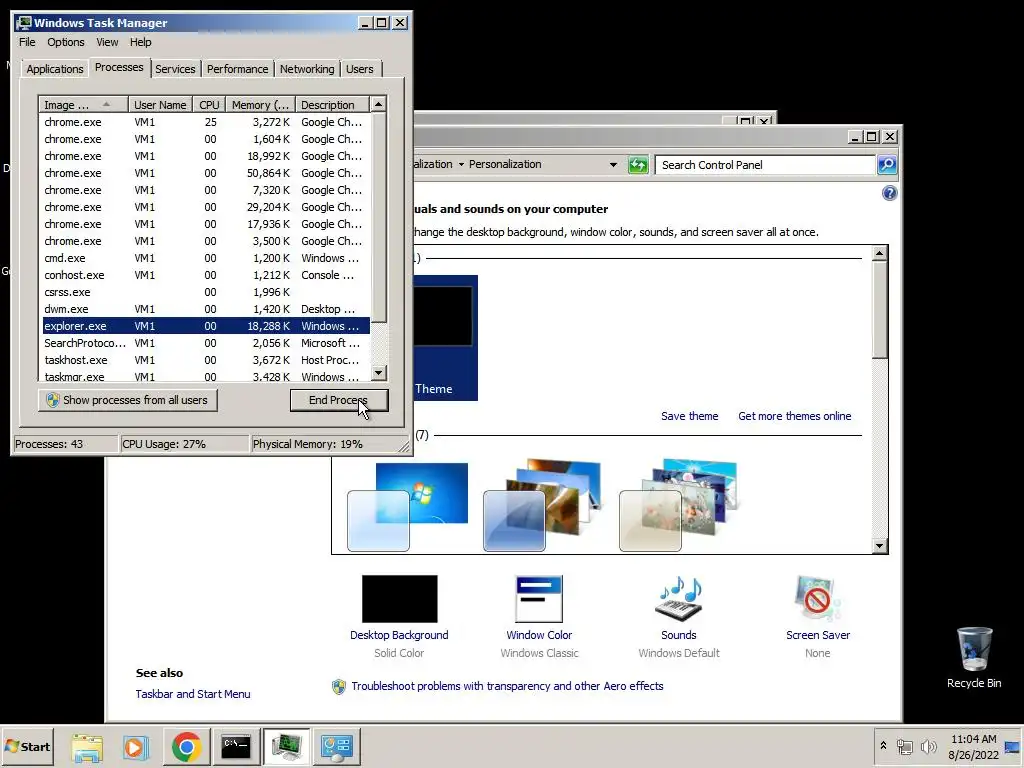
Task: Click Get more themes online link
Action: [795, 416]
